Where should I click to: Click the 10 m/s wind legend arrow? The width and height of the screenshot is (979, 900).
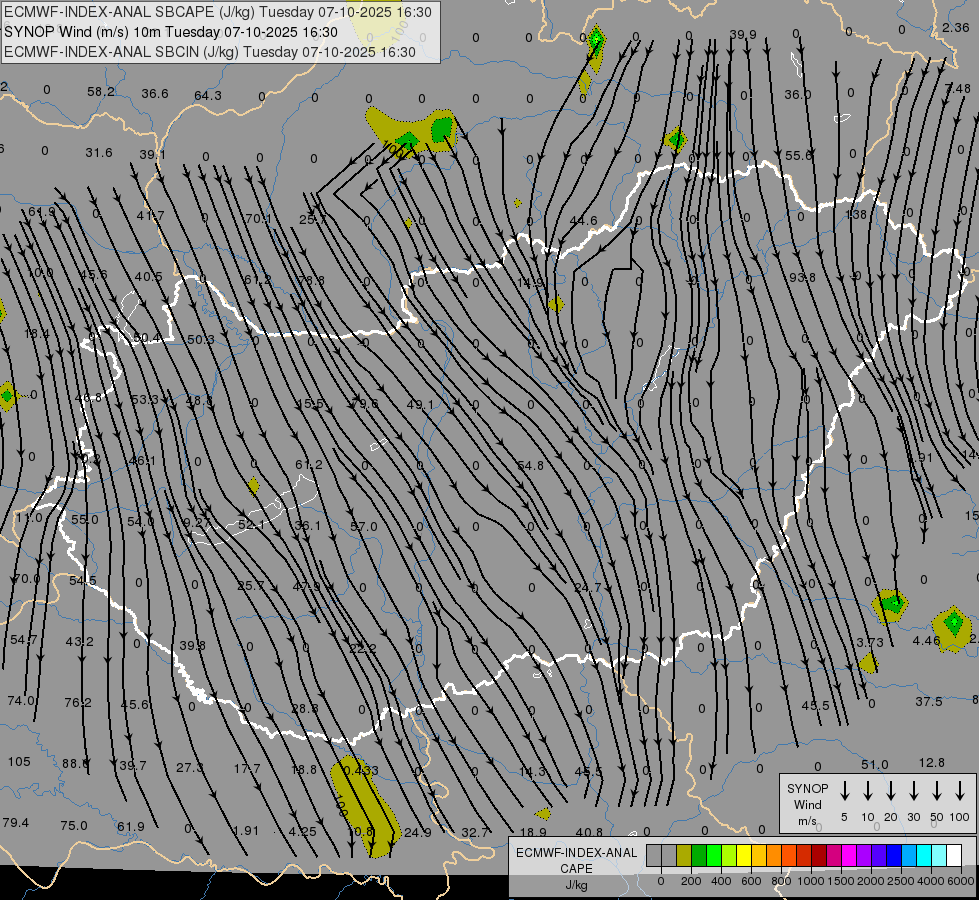click(868, 791)
